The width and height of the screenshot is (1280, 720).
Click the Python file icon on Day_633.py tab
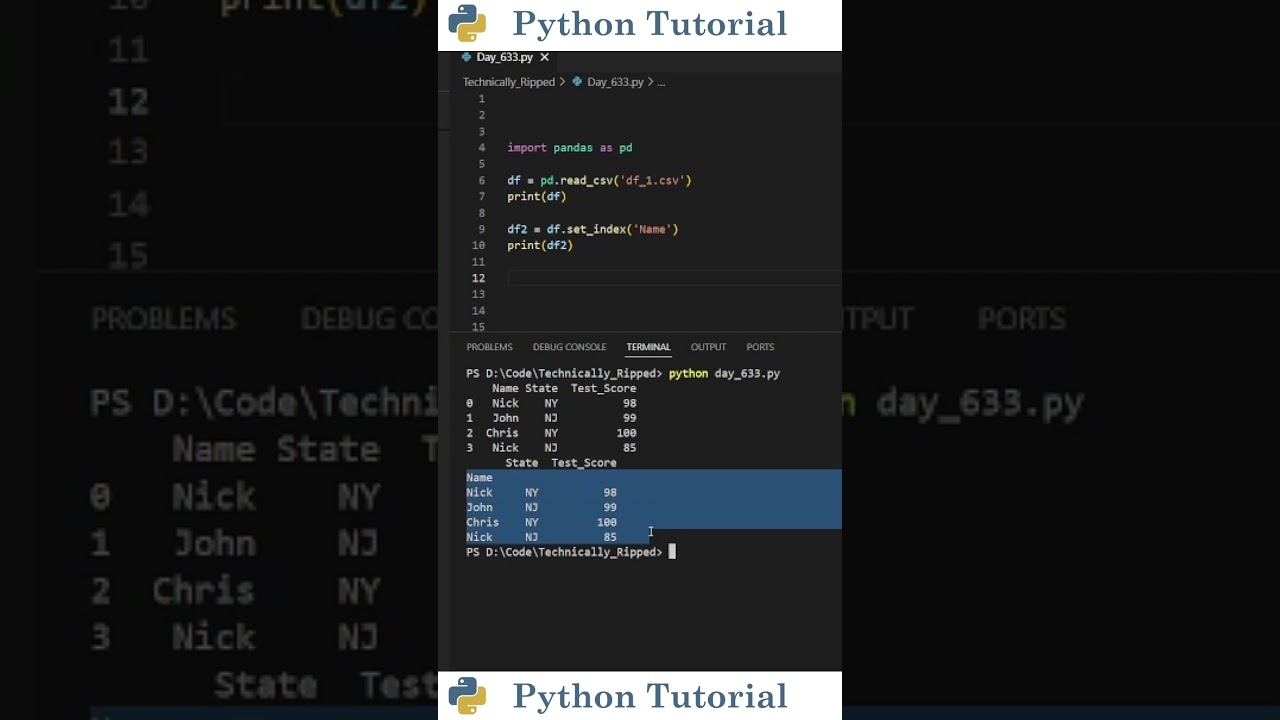[466, 58]
